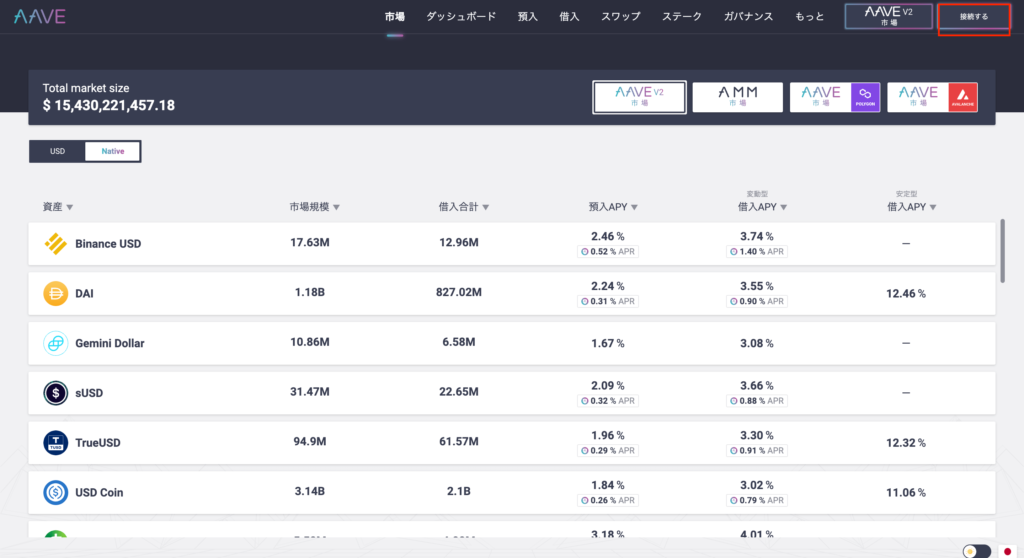
Task: Click reward icon beside 0.52 % APR
Action: coord(584,252)
